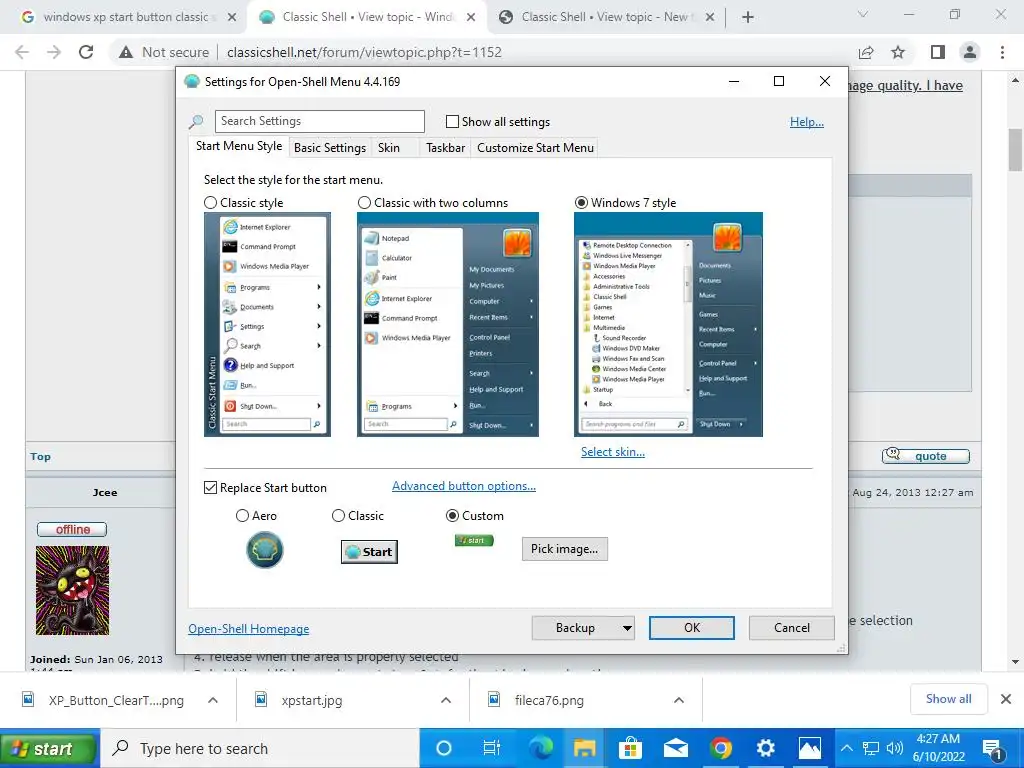Open the Taskbar tab
The height and width of the screenshot is (768, 1024).
click(x=445, y=148)
